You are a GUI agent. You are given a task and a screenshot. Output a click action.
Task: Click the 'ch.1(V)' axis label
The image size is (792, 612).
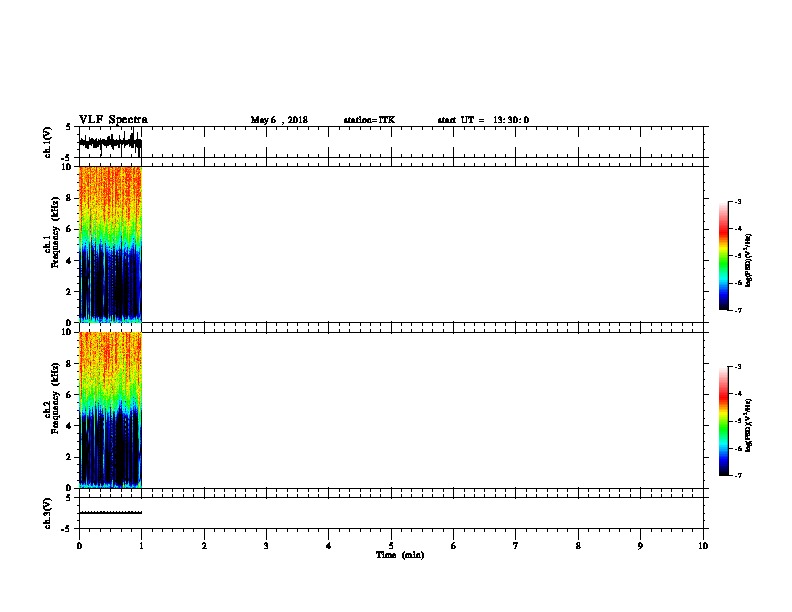pyautogui.click(x=47, y=142)
